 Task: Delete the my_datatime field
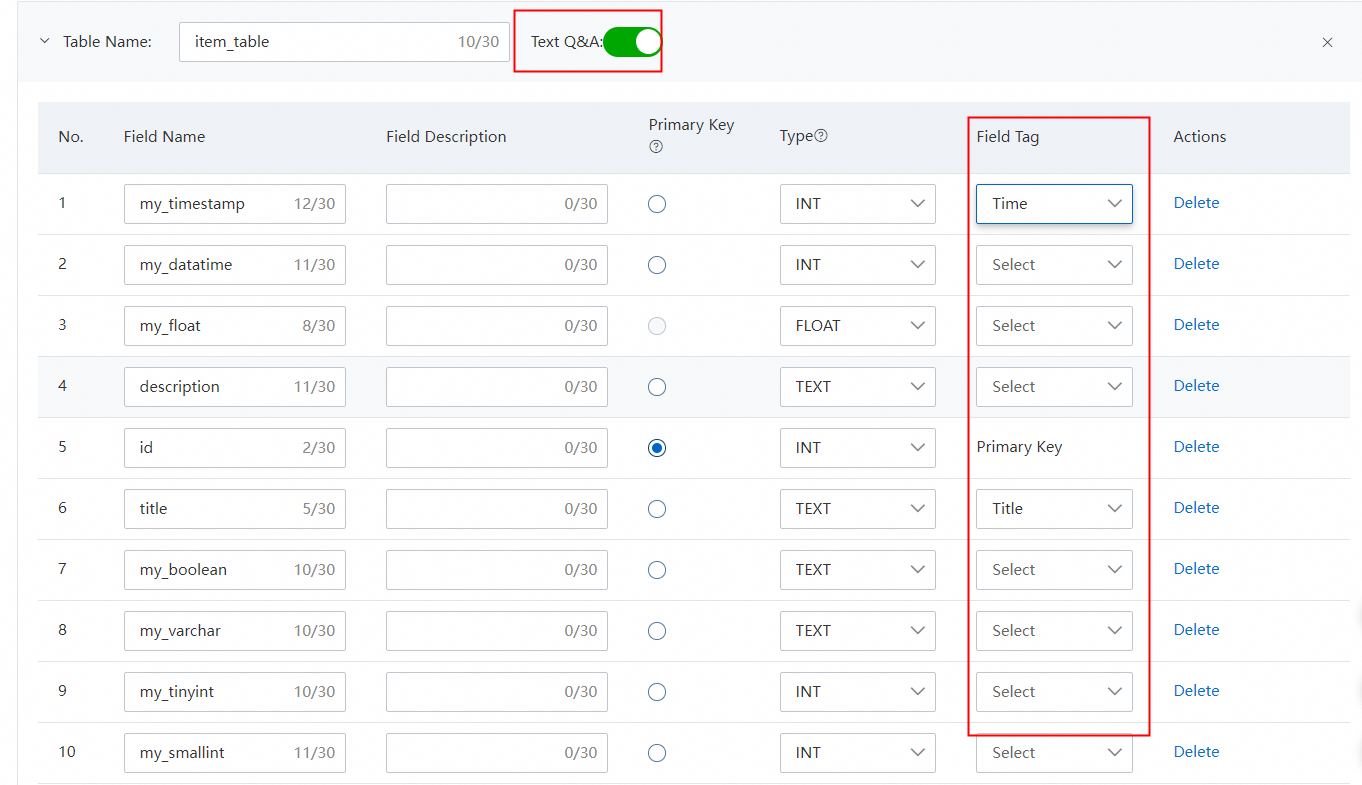(x=1196, y=264)
